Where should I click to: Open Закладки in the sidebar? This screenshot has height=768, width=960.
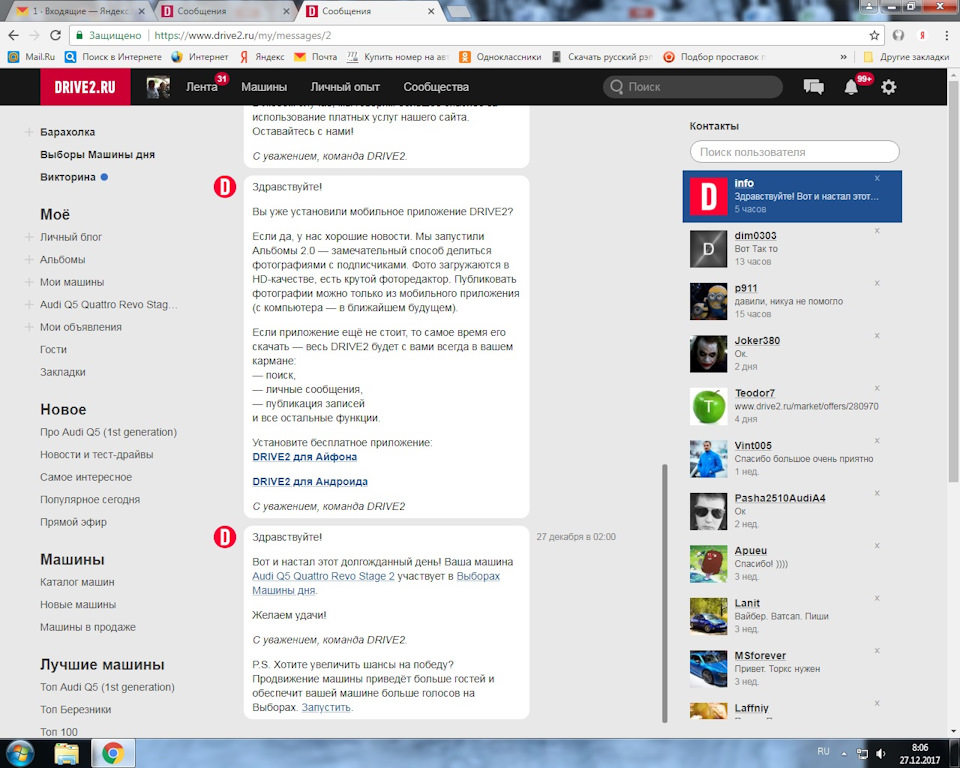(62, 372)
